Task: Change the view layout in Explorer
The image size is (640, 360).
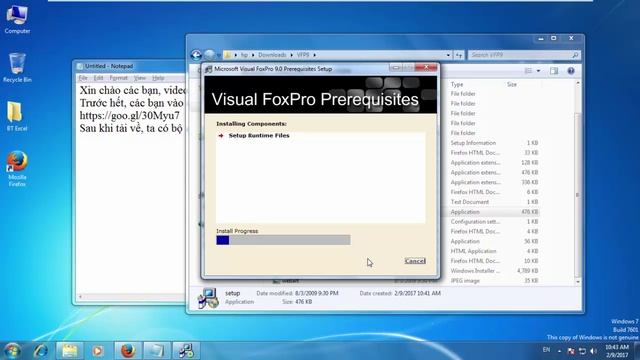Action: (x=529, y=71)
